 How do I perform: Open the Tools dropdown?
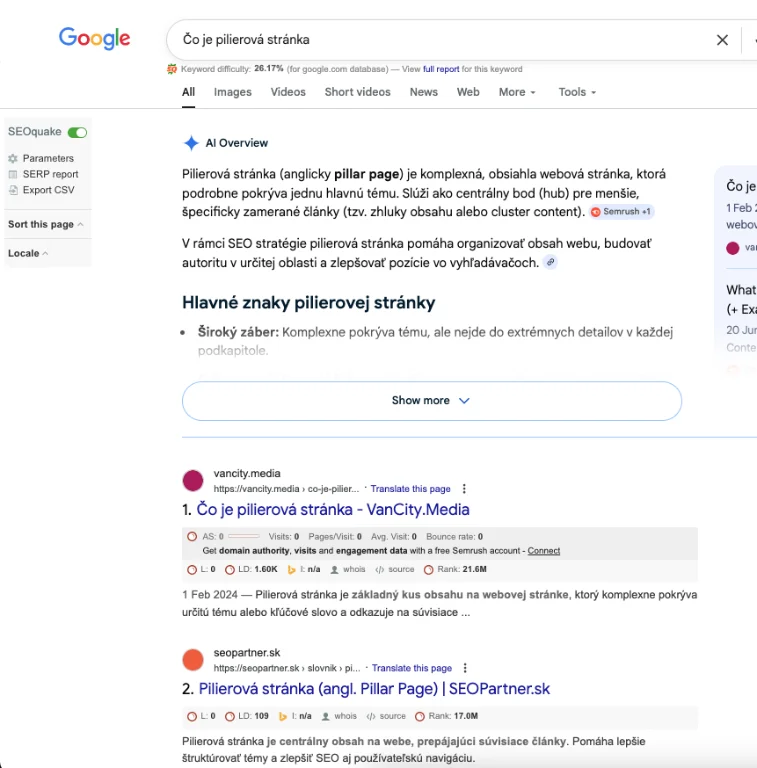tap(577, 92)
